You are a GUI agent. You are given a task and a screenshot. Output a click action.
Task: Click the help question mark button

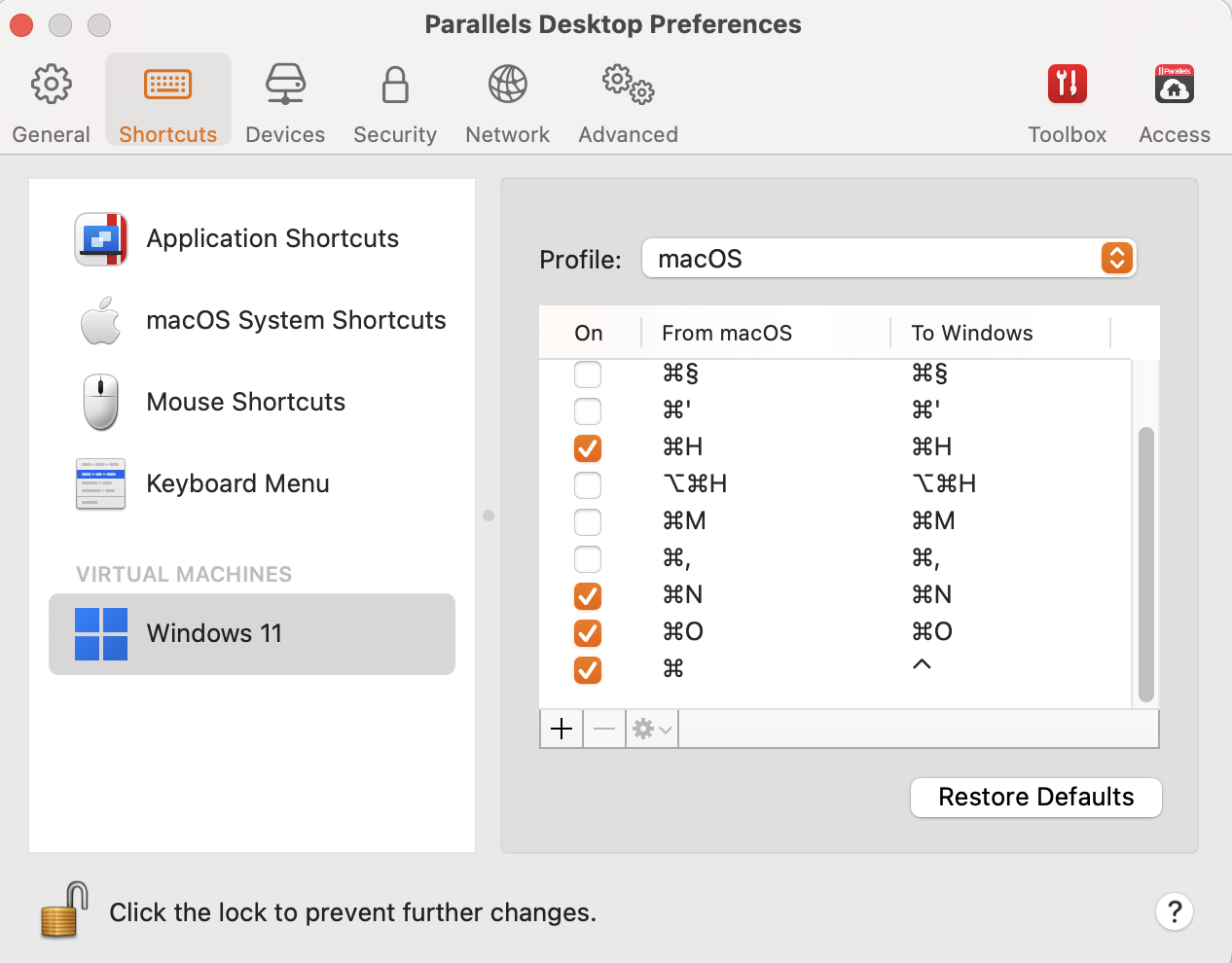point(1174,911)
